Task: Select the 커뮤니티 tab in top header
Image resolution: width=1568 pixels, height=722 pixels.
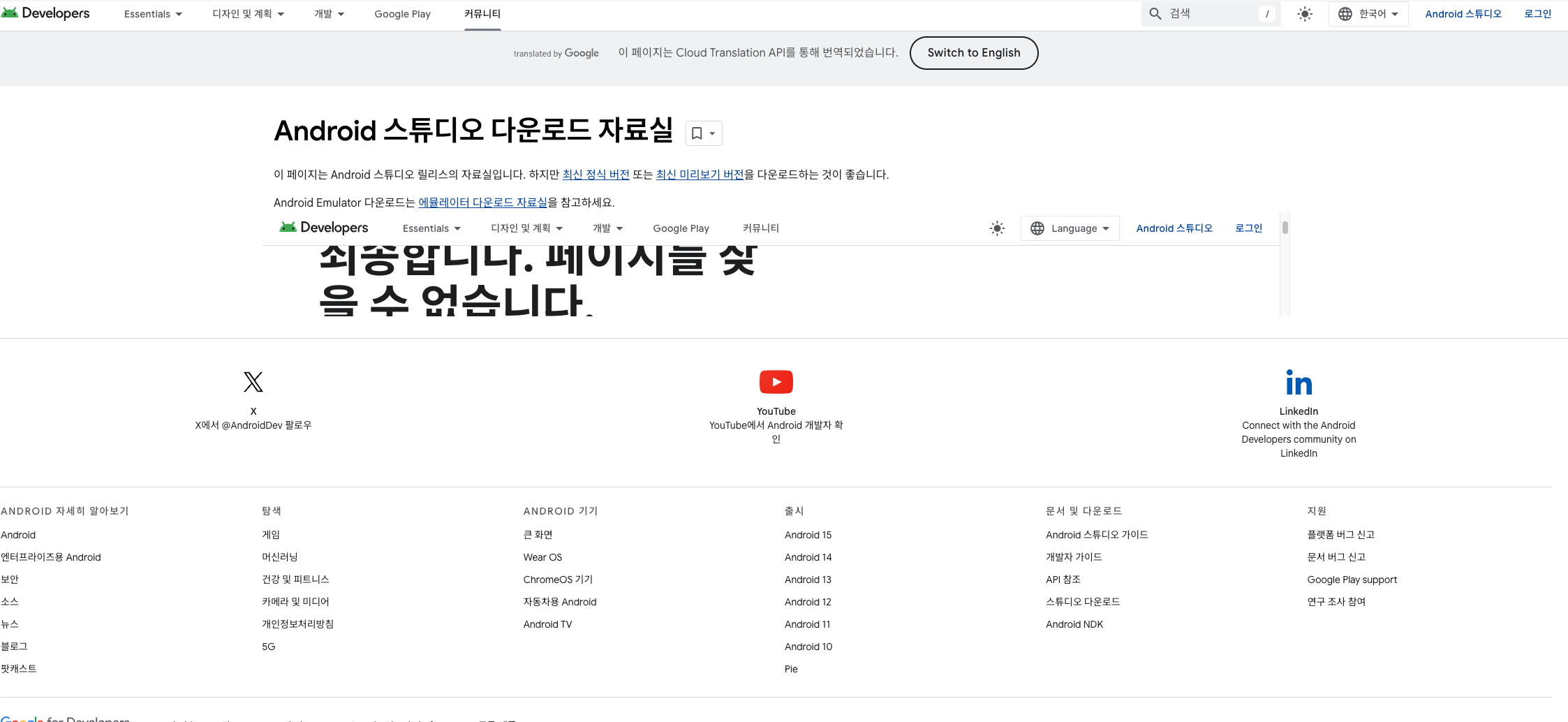Action: tap(482, 14)
